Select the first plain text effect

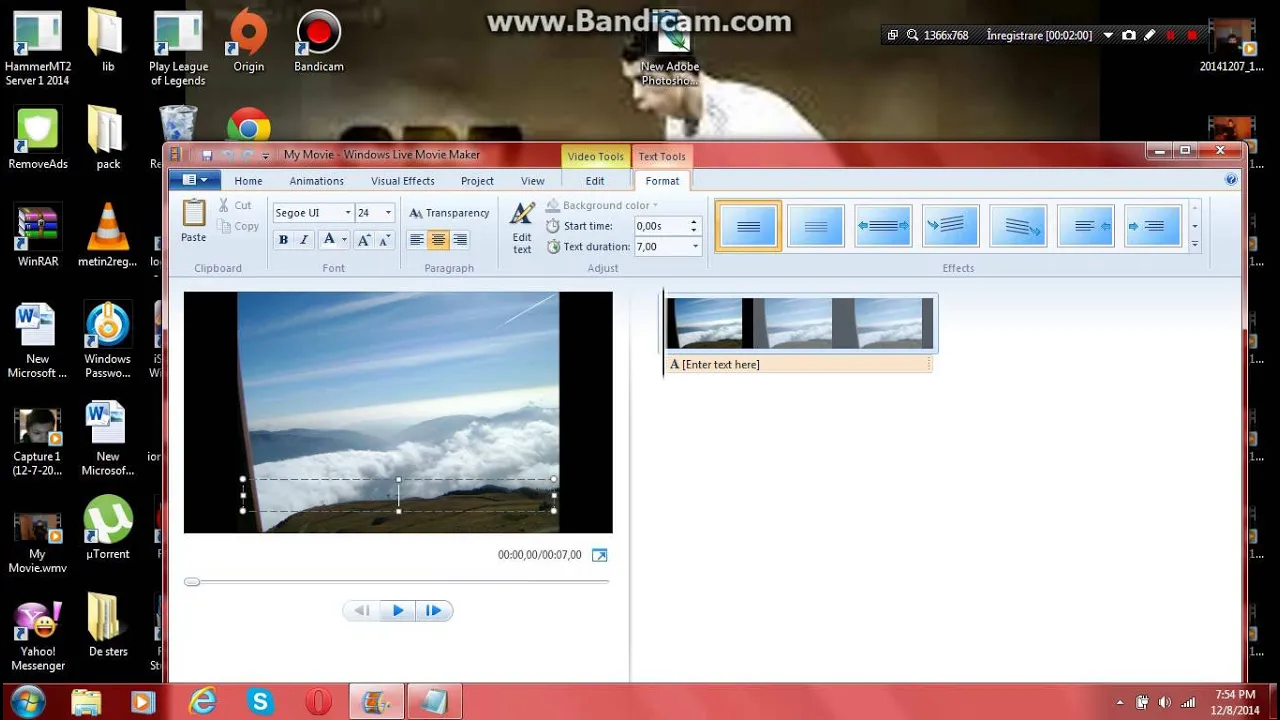(x=748, y=226)
